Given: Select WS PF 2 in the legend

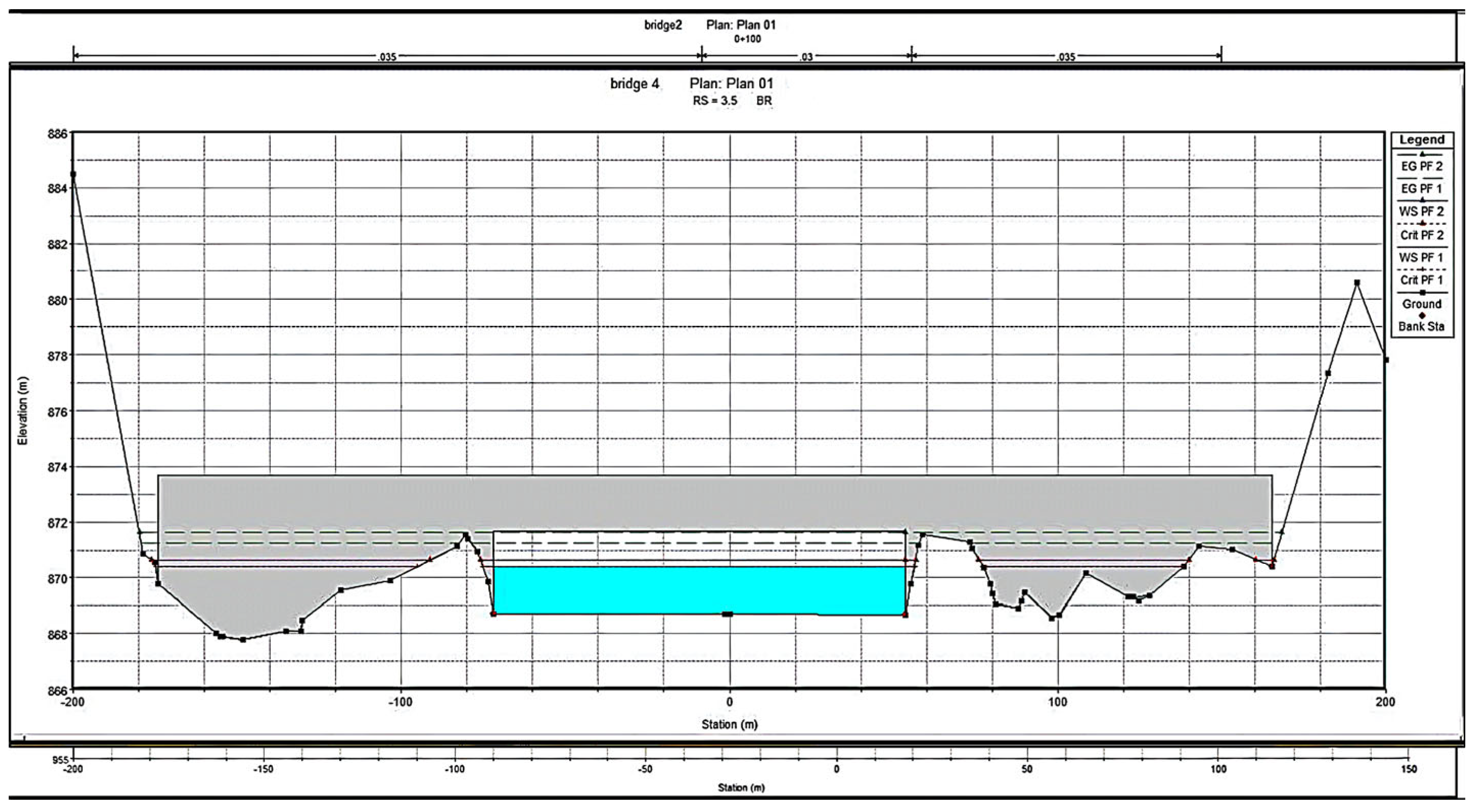Looking at the screenshot, I should pos(1421,212).
